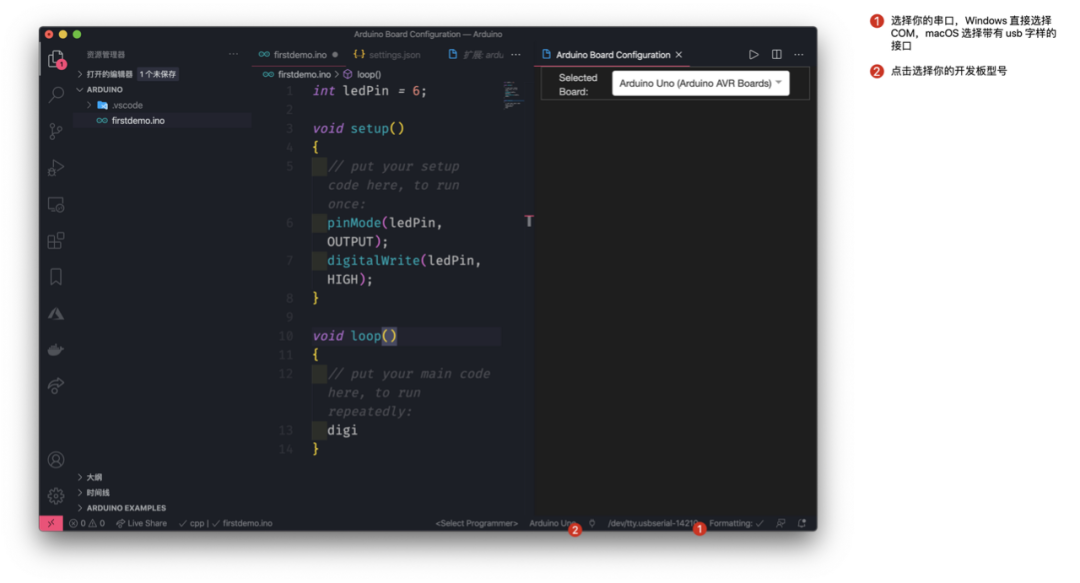Screen dimensions: 1080x583
Task: Open the Remote Explorer view
Action: pyautogui.click(x=56, y=205)
